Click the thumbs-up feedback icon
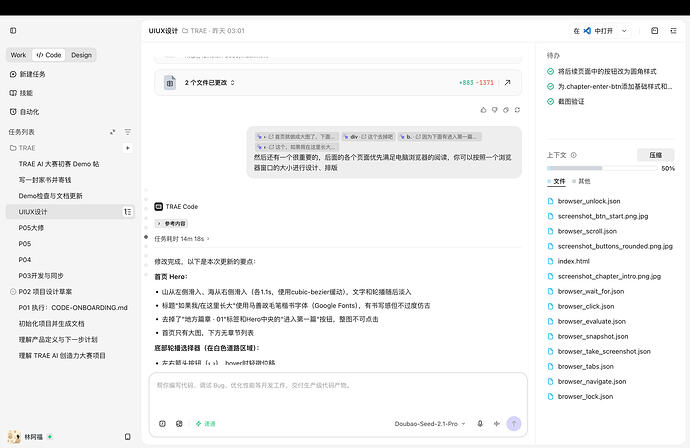690x448 pixels. coord(483,110)
